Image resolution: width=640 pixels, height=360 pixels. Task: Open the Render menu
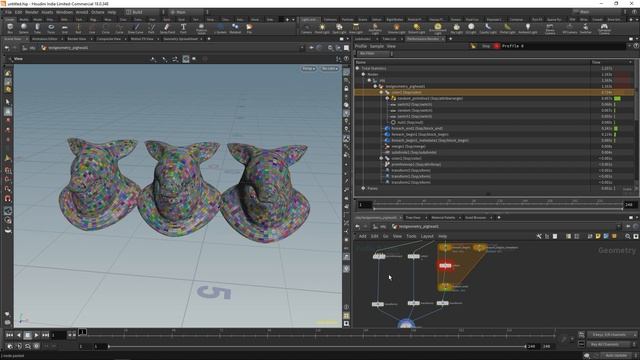32,12
